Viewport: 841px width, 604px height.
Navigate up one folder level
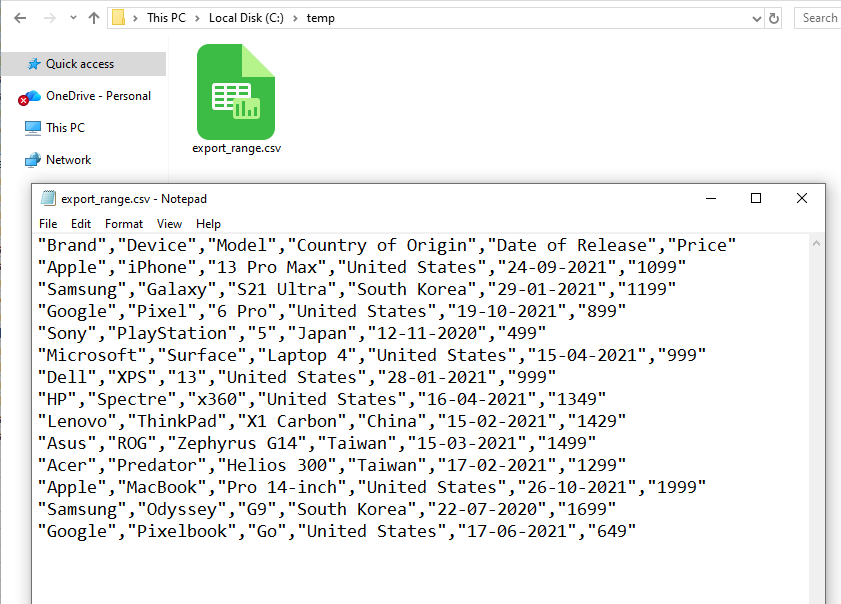(x=93, y=17)
